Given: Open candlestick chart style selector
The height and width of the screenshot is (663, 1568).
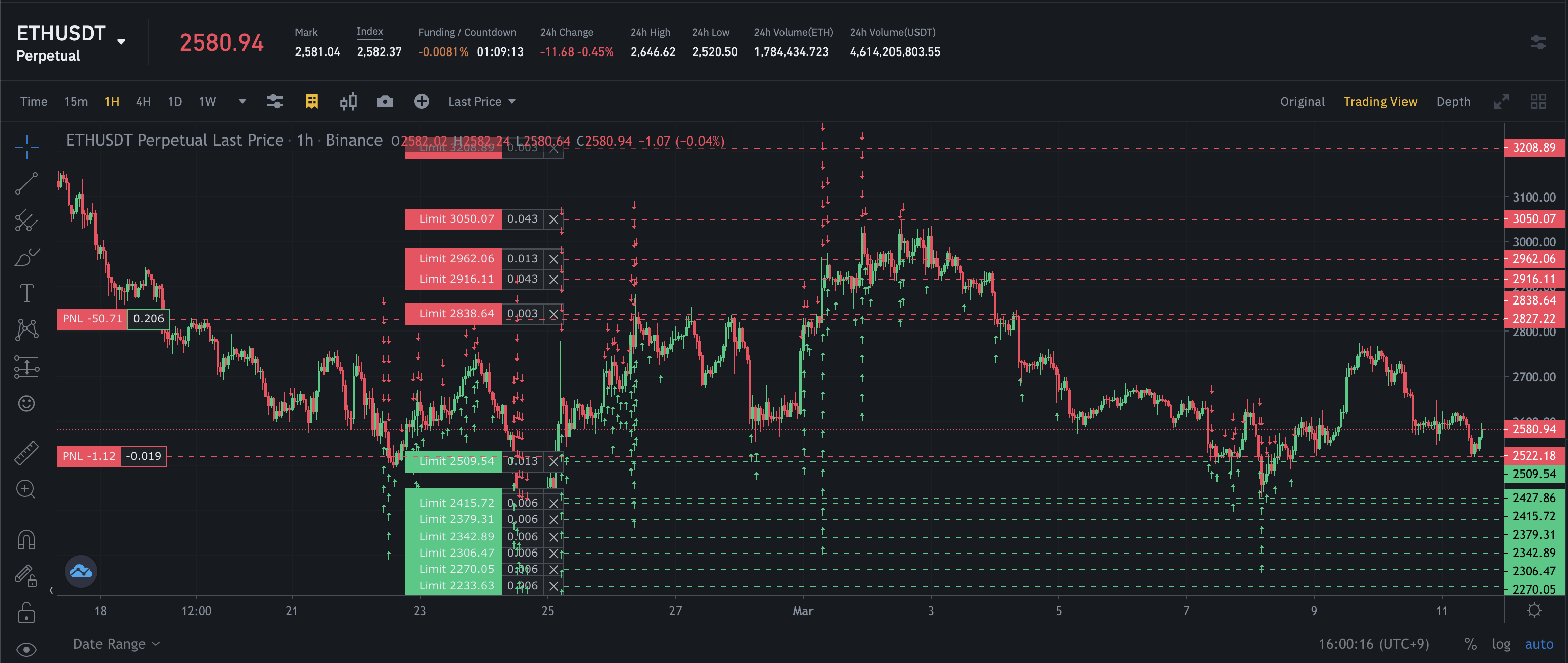Looking at the screenshot, I should click(x=348, y=101).
